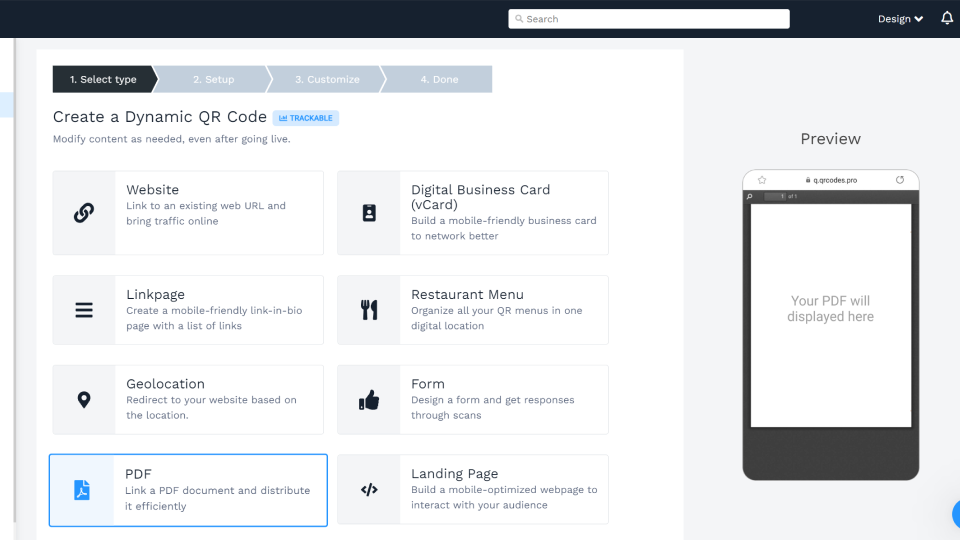Image resolution: width=960 pixels, height=540 pixels.
Task: Choose the Digital Business Card (vCard) title
Action: pyautogui.click(x=481, y=197)
